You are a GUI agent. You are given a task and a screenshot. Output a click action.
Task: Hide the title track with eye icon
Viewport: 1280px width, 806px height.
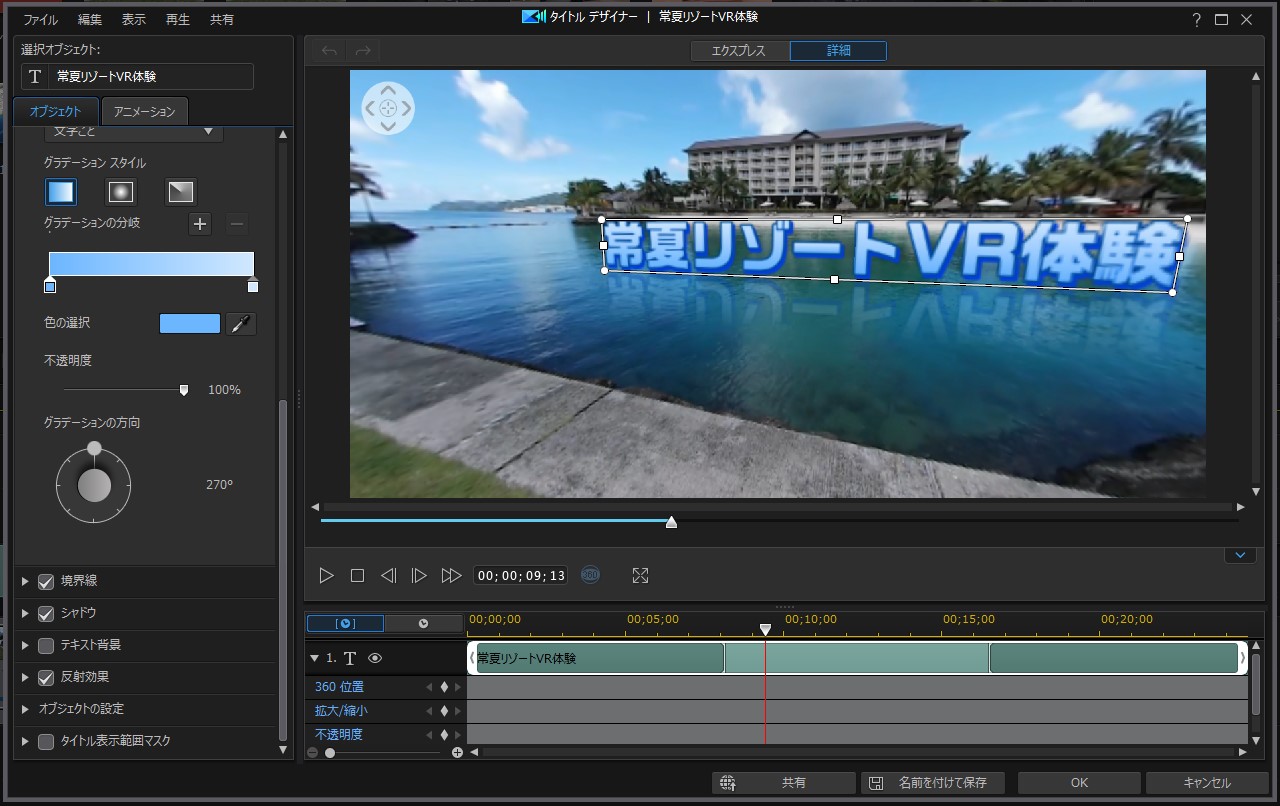point(375,658)
